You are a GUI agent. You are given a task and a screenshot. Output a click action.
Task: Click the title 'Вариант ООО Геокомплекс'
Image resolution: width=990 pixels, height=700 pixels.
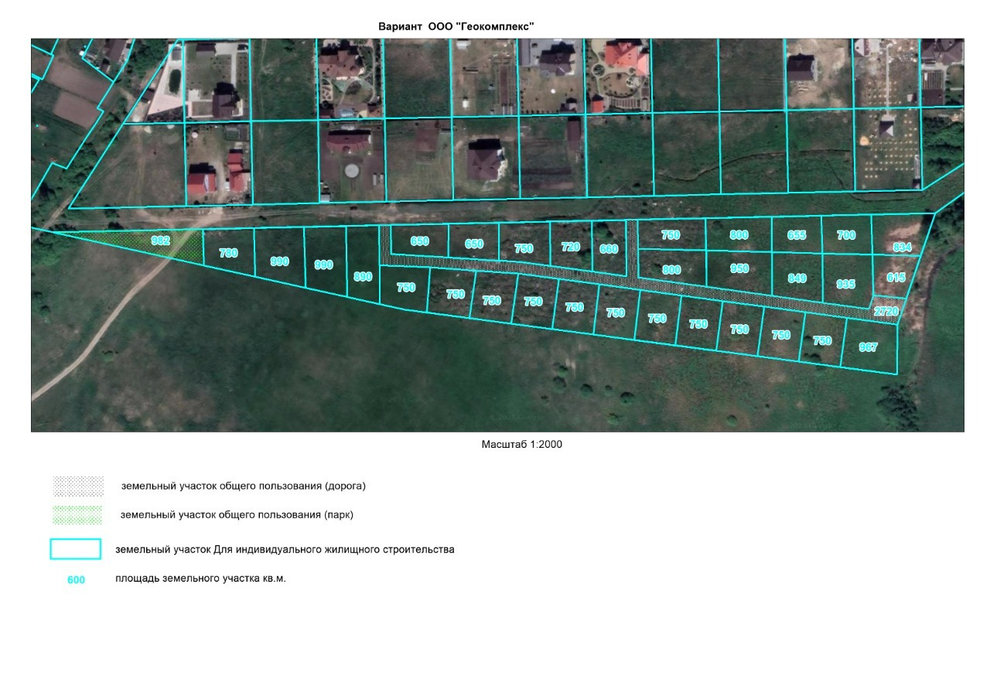point(456,25)
